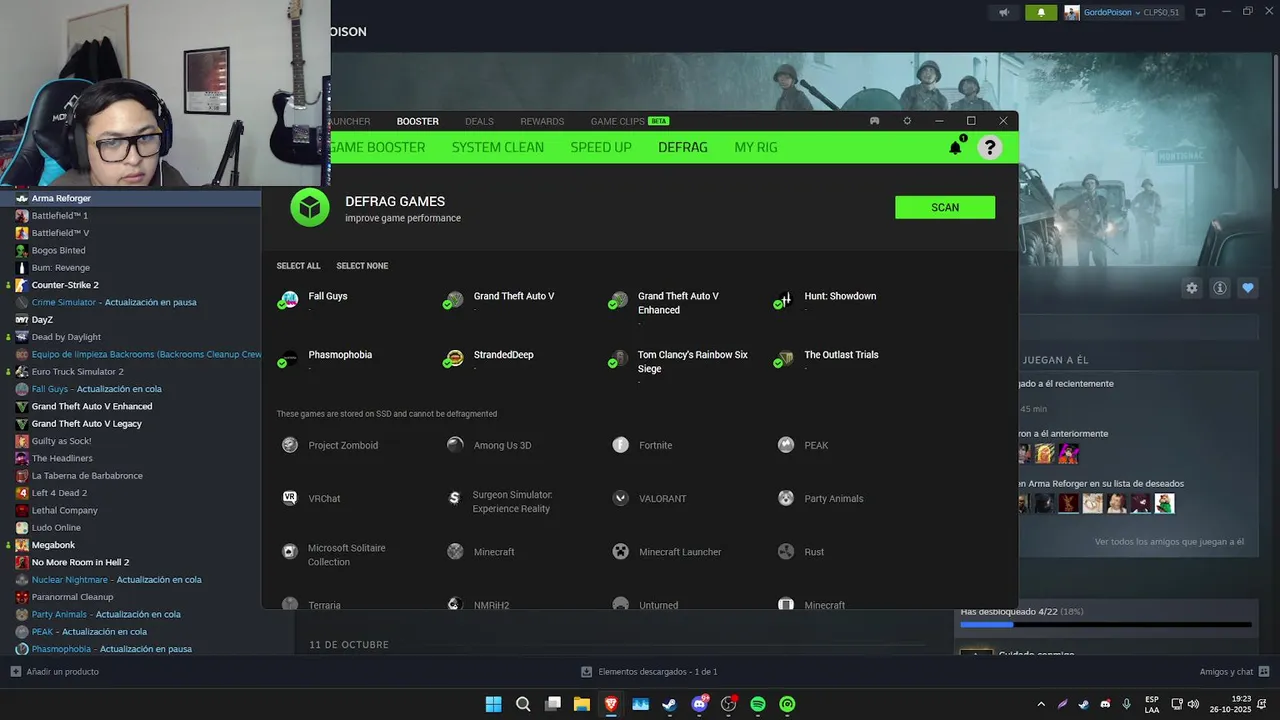Viewport: 1280px width, 720px height.
Task: Switch to SYSTEM CLEAN tab
Action: coord(498,147)
